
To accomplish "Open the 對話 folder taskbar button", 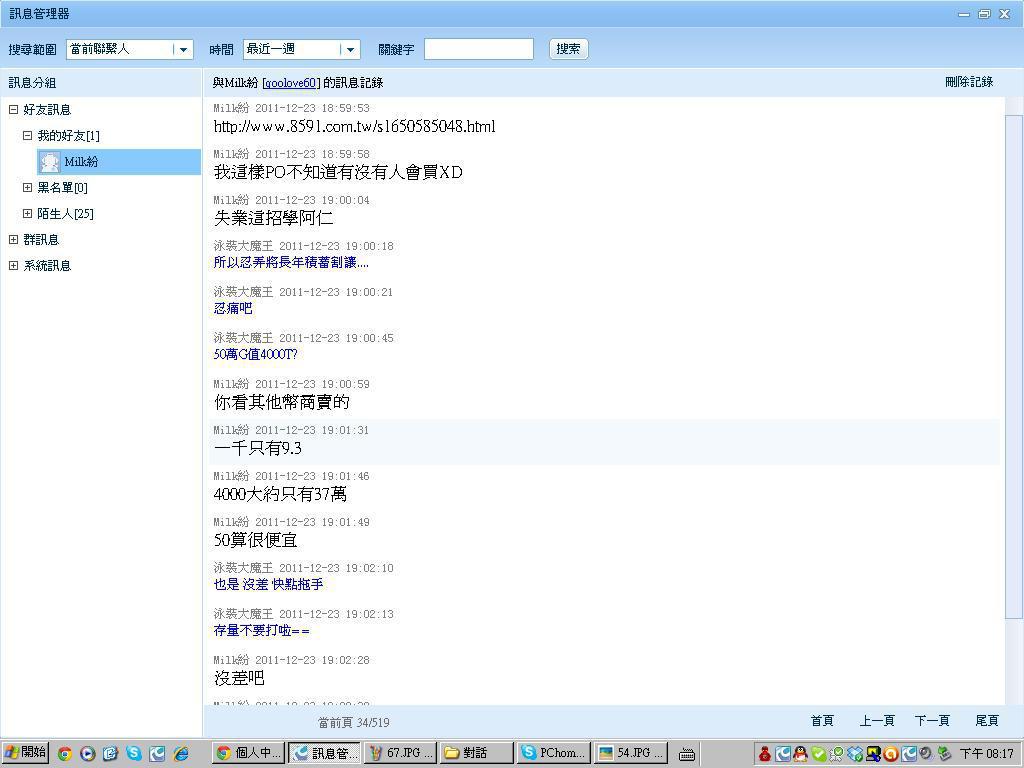I will [x=476, y=753].
